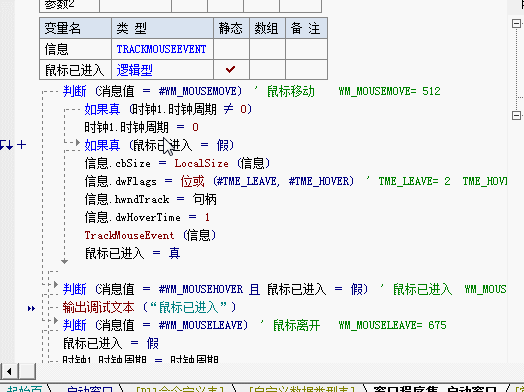Click the 逻辑型 type cell
This screenshot has width=524, height=392.
[162, 70]
